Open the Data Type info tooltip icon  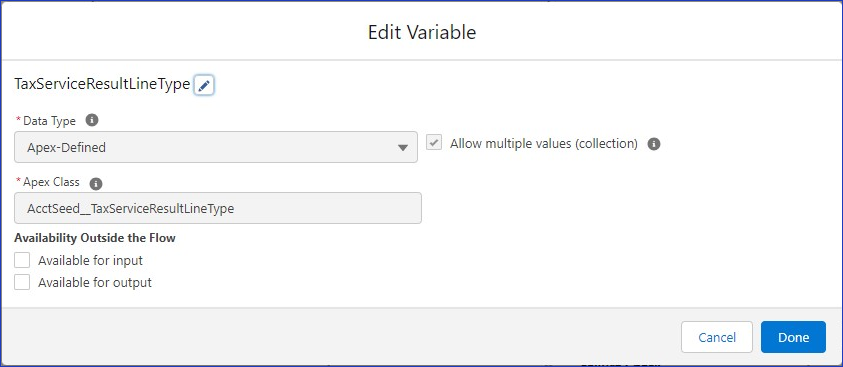[92, 120]
